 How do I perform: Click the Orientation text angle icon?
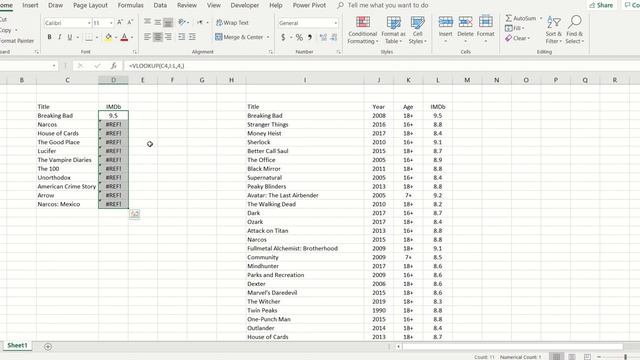(182, 22)
